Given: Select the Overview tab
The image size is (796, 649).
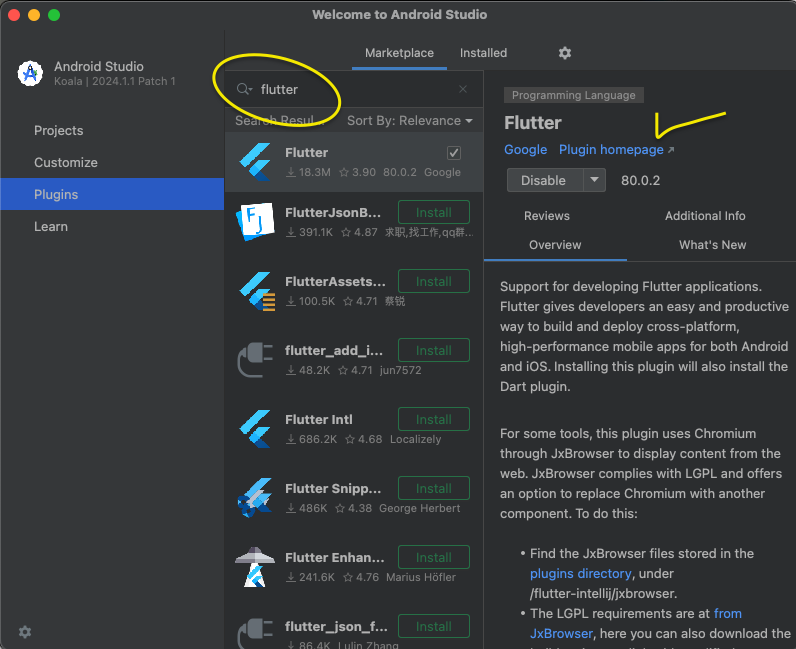Looking at the screenshot, I should tap(555, 245).
